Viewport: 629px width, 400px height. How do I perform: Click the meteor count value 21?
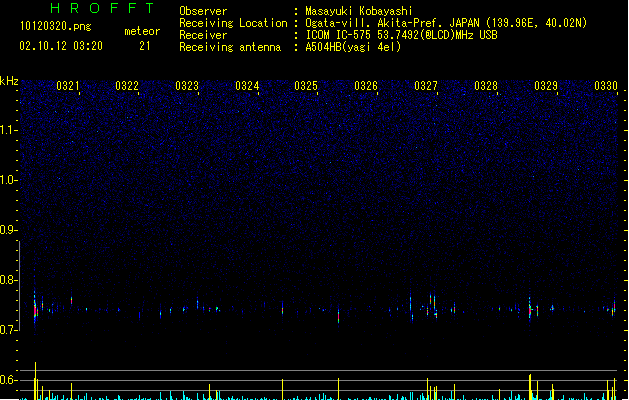145,46
